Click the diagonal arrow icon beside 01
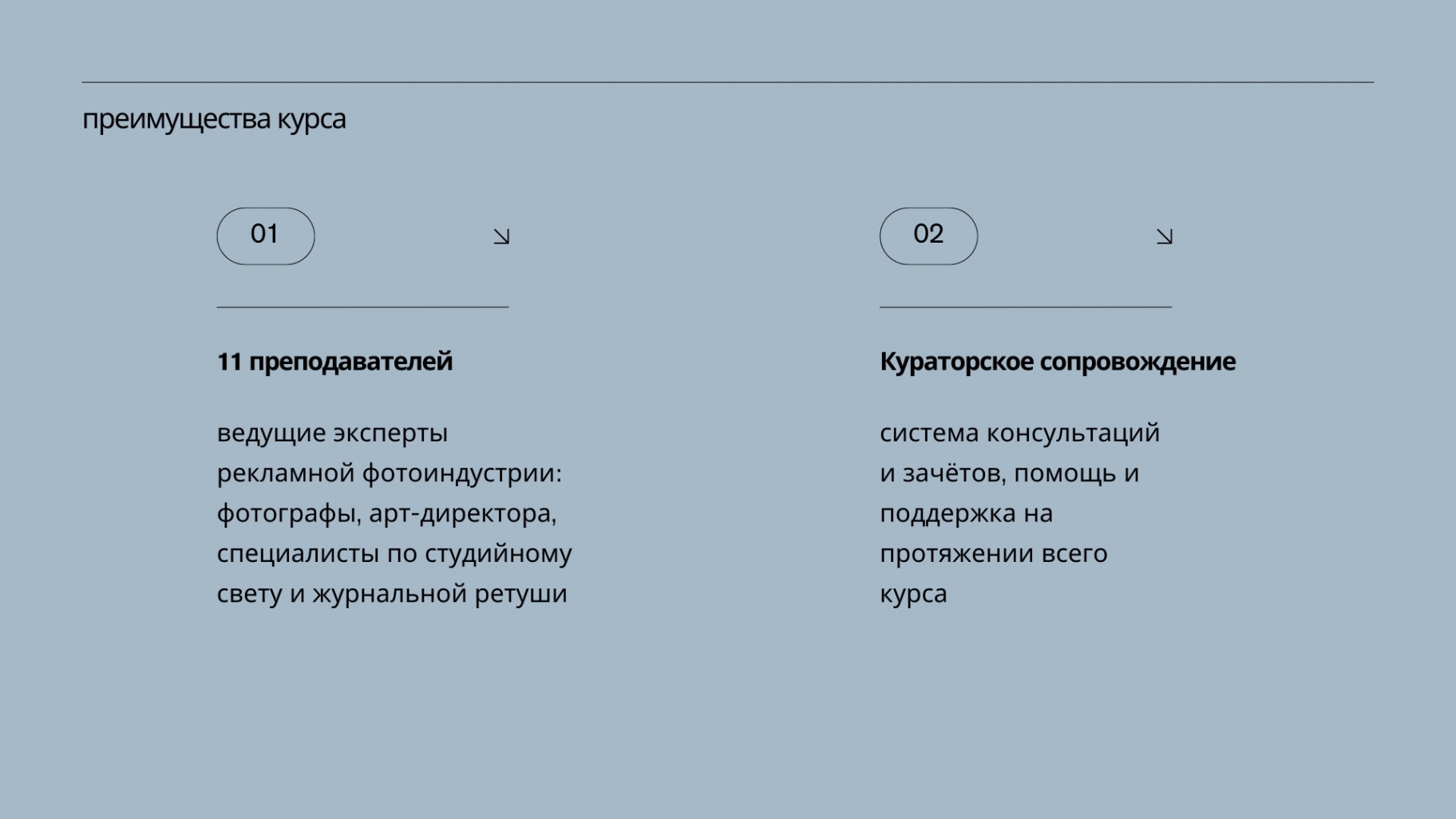 click(x=501, y=236)
